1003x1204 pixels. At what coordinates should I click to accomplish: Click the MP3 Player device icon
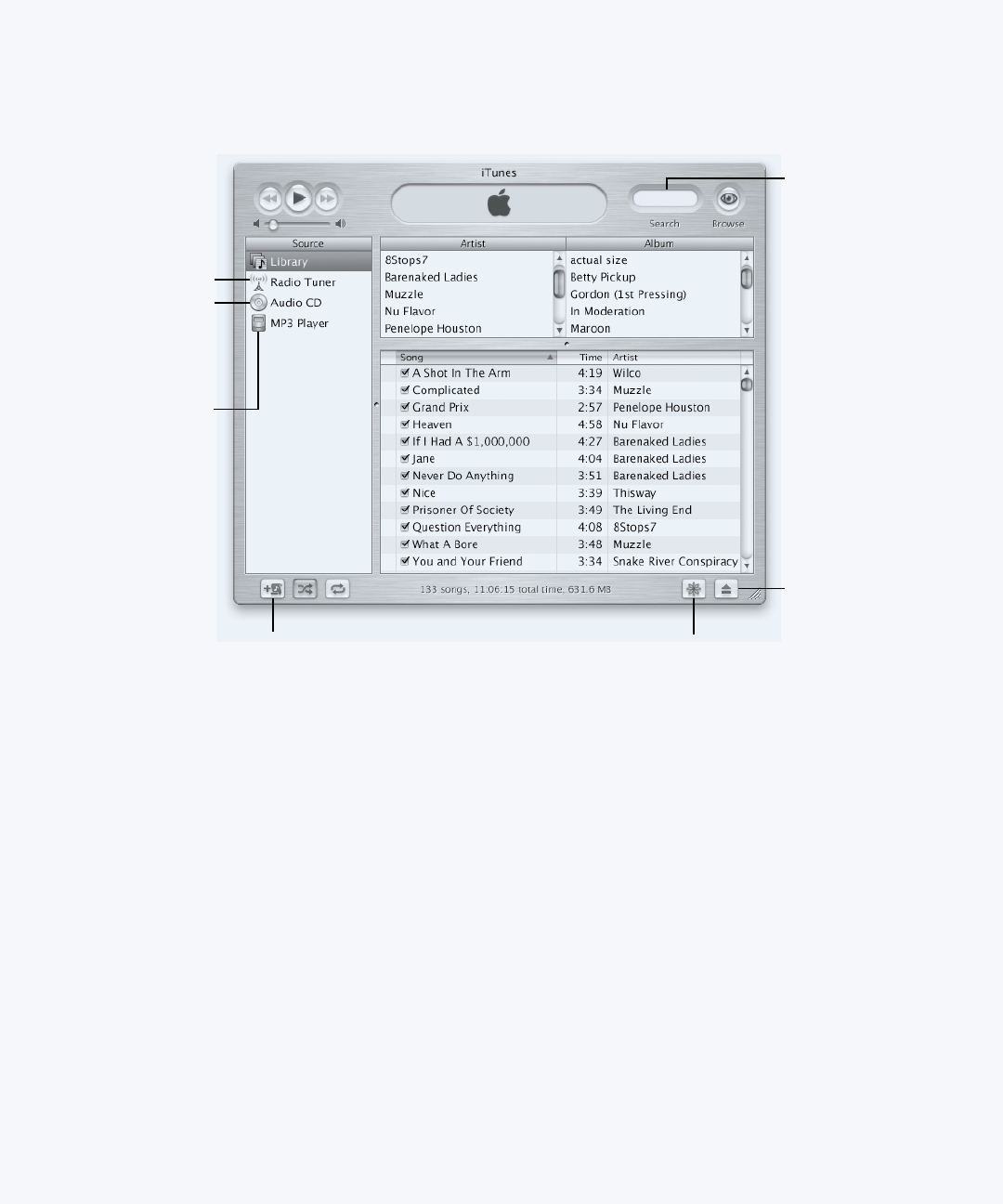(258, 323)
